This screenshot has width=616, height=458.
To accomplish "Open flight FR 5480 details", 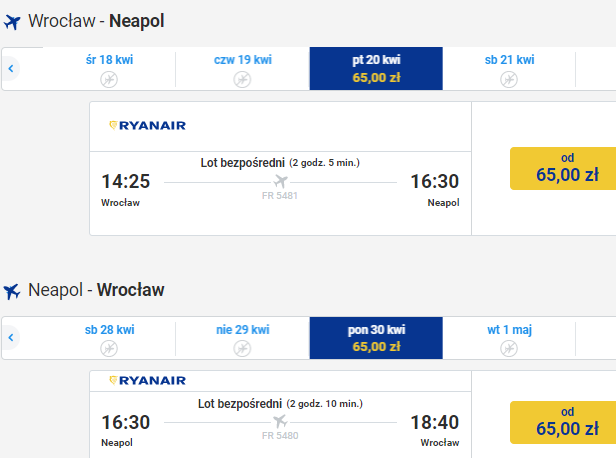I will (x=280, y=436).
